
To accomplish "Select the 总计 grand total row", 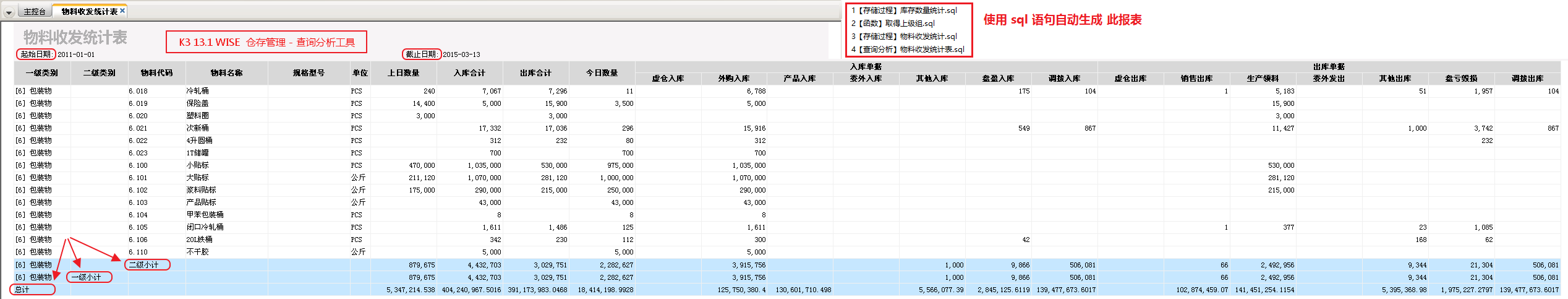I will [x=22, y=290].
